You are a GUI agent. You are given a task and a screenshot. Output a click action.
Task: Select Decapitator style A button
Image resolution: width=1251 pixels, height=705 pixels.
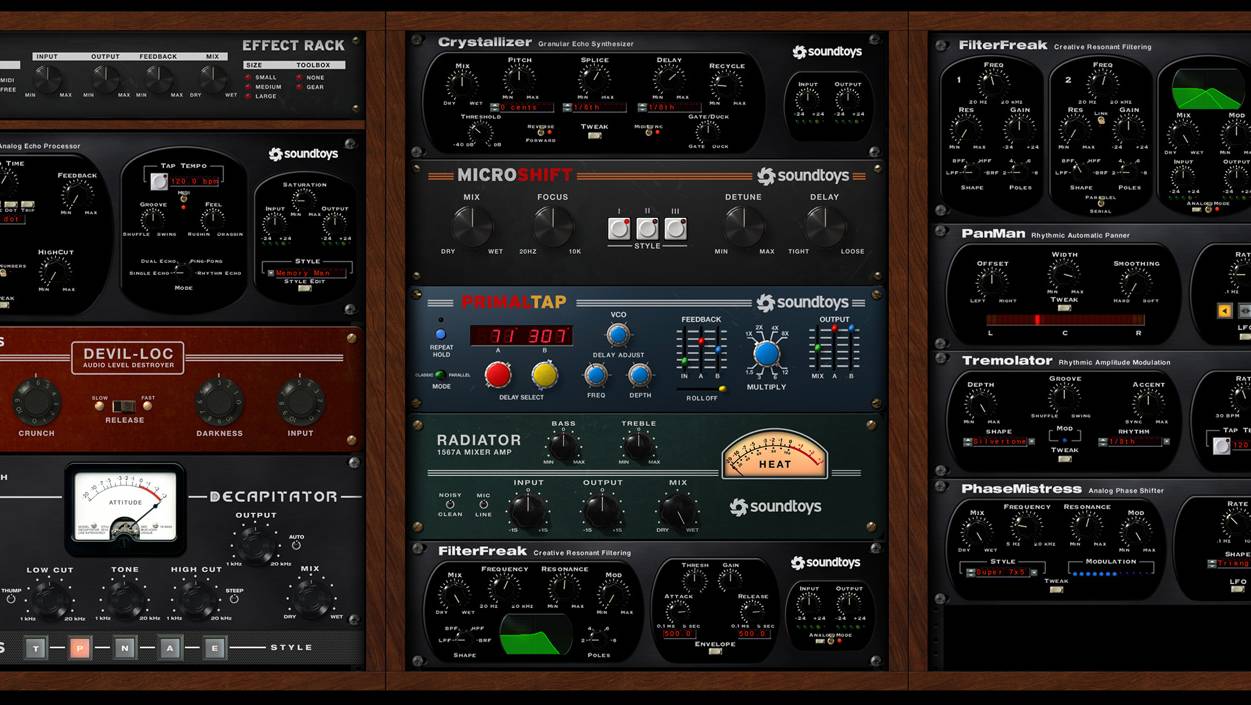[x=171, y=647]
